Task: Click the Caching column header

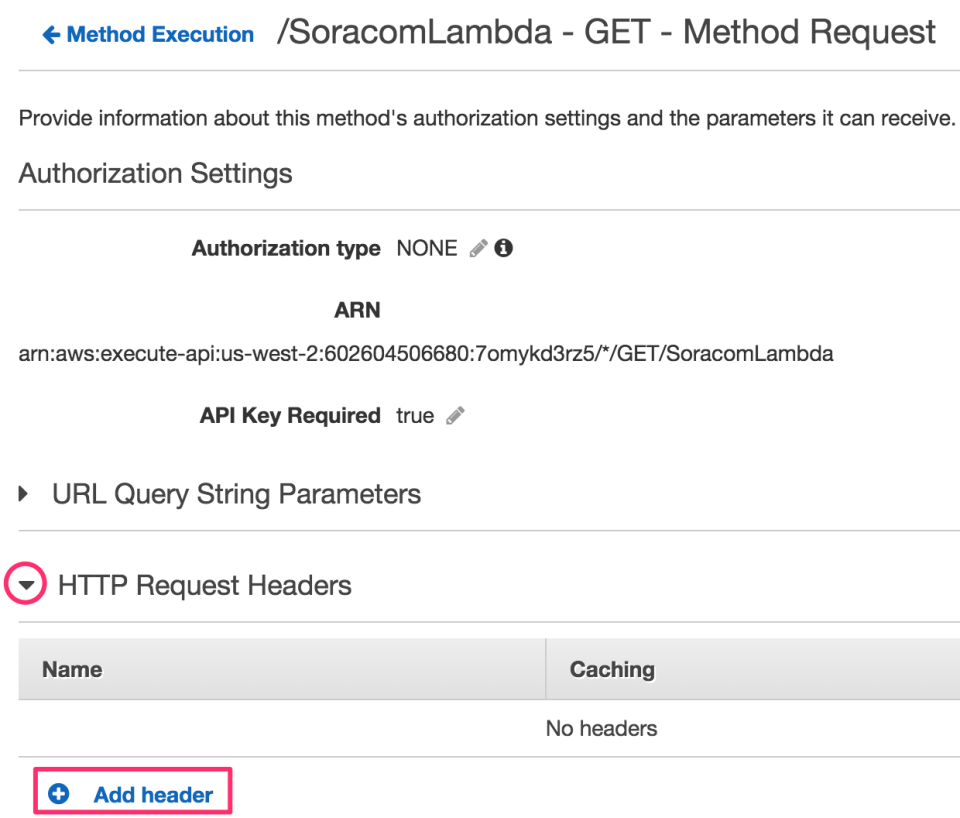Action: (612, 669)
